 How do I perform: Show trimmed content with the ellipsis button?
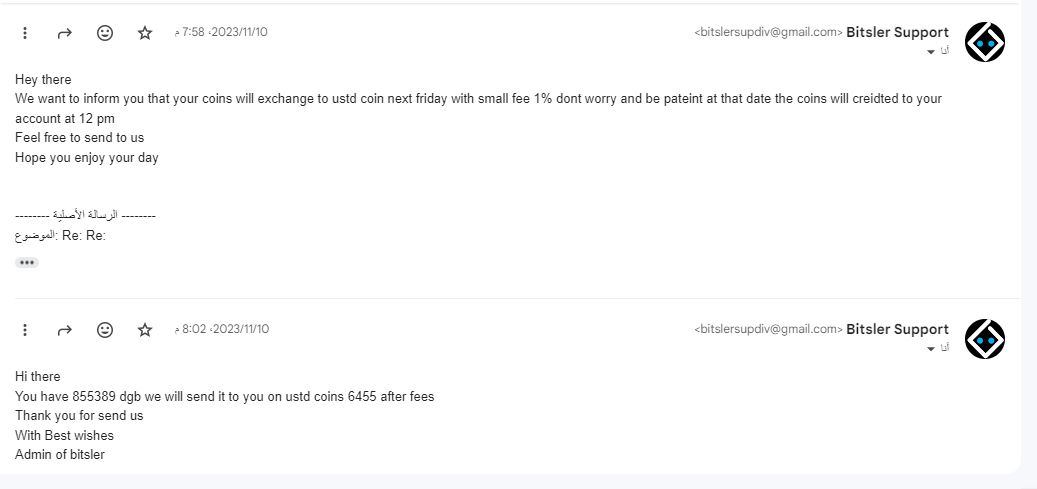27,262
